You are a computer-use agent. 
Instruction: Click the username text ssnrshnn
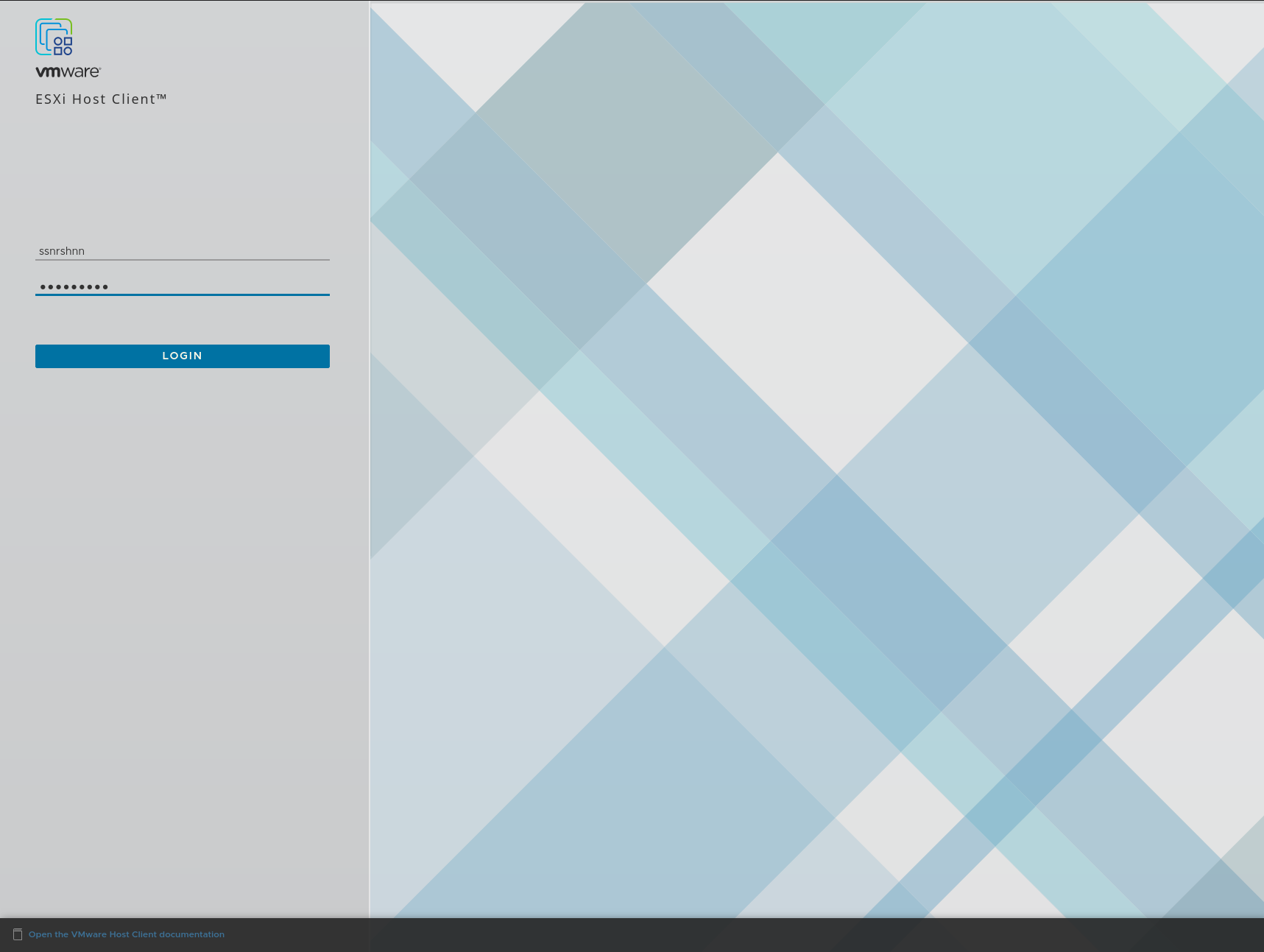point(62,250)
